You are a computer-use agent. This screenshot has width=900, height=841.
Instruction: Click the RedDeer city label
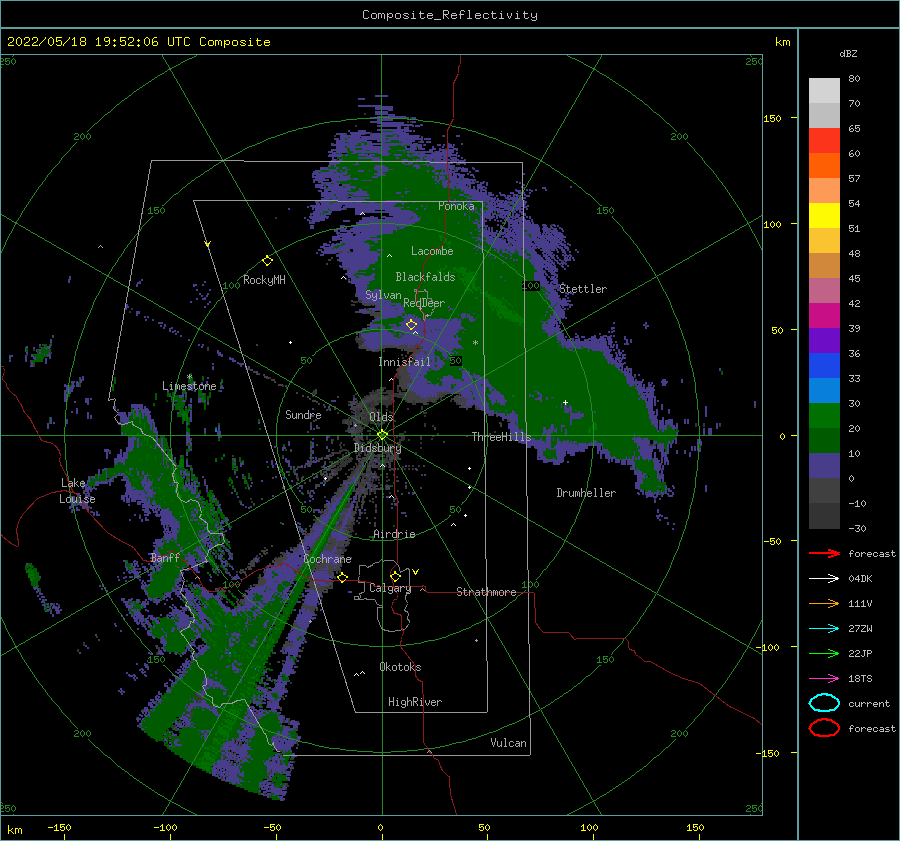424,303
